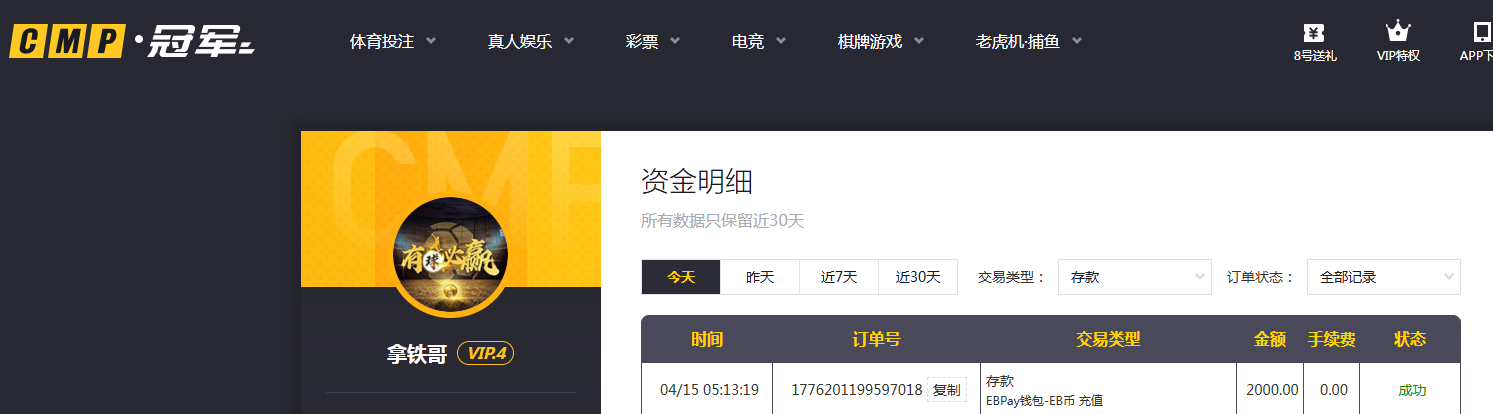Open the 交易类型 dropdown showing 存款
The width and height of the screenshot is (1493, 414).
[x=1135, y=277]
